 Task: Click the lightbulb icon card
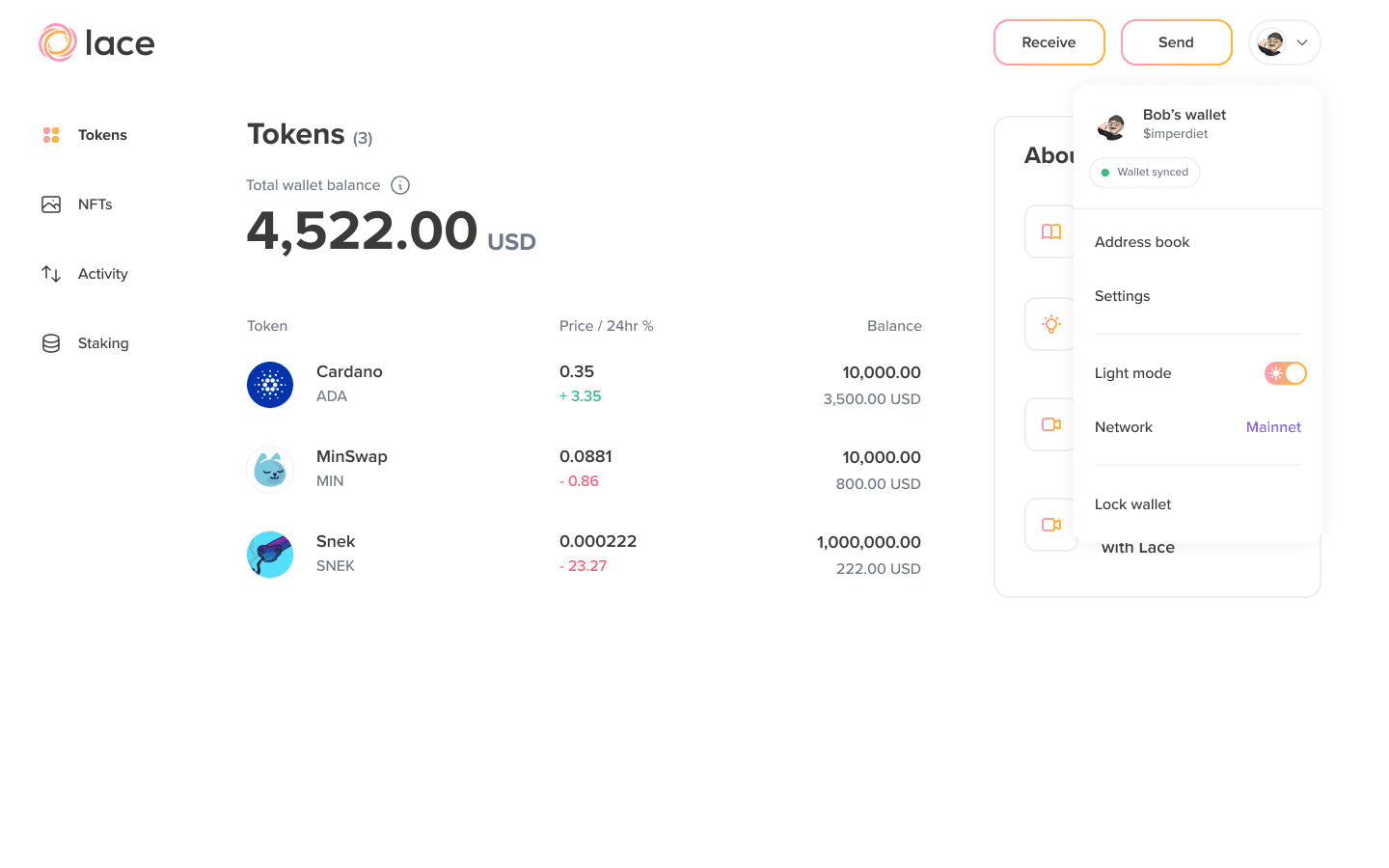click(1050, 324)
